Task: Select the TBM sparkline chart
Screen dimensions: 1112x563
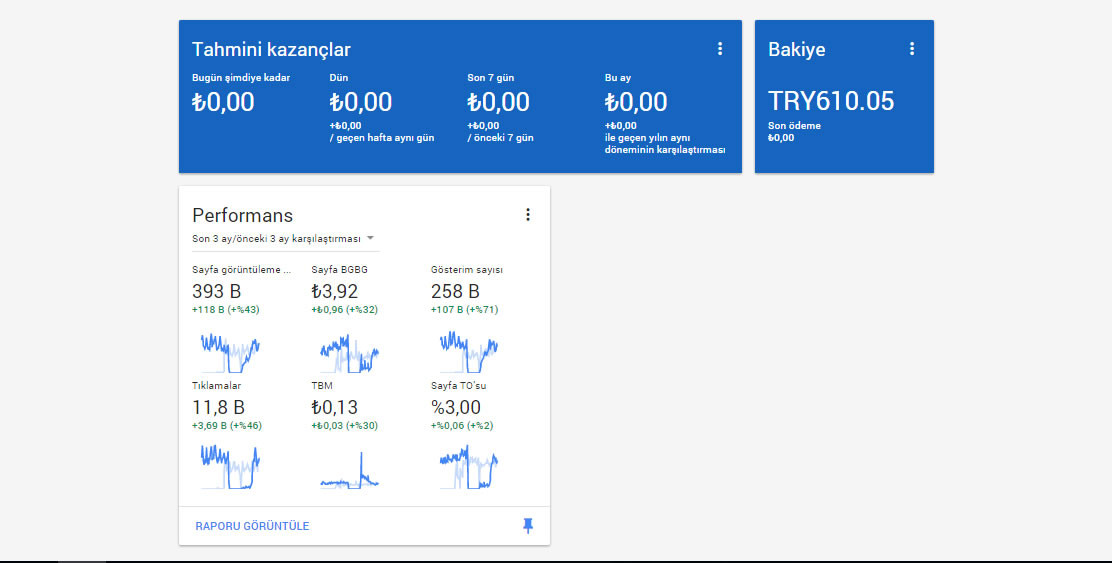Action: (x=349, y=469)
